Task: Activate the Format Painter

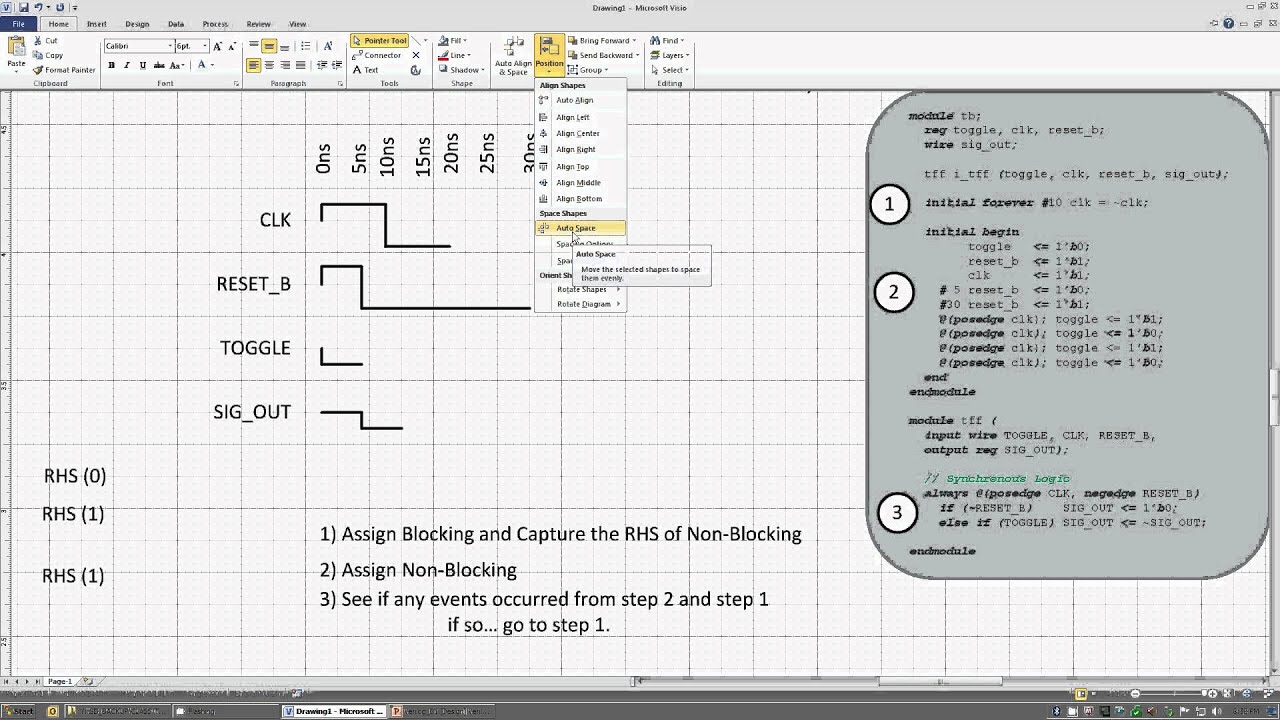Action: pyautogui.click(x=64, y=70)
